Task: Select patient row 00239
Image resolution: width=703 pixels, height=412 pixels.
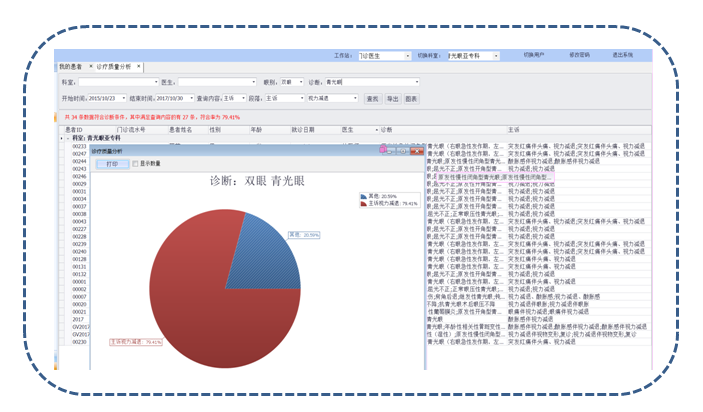Action: click(79, 244)
